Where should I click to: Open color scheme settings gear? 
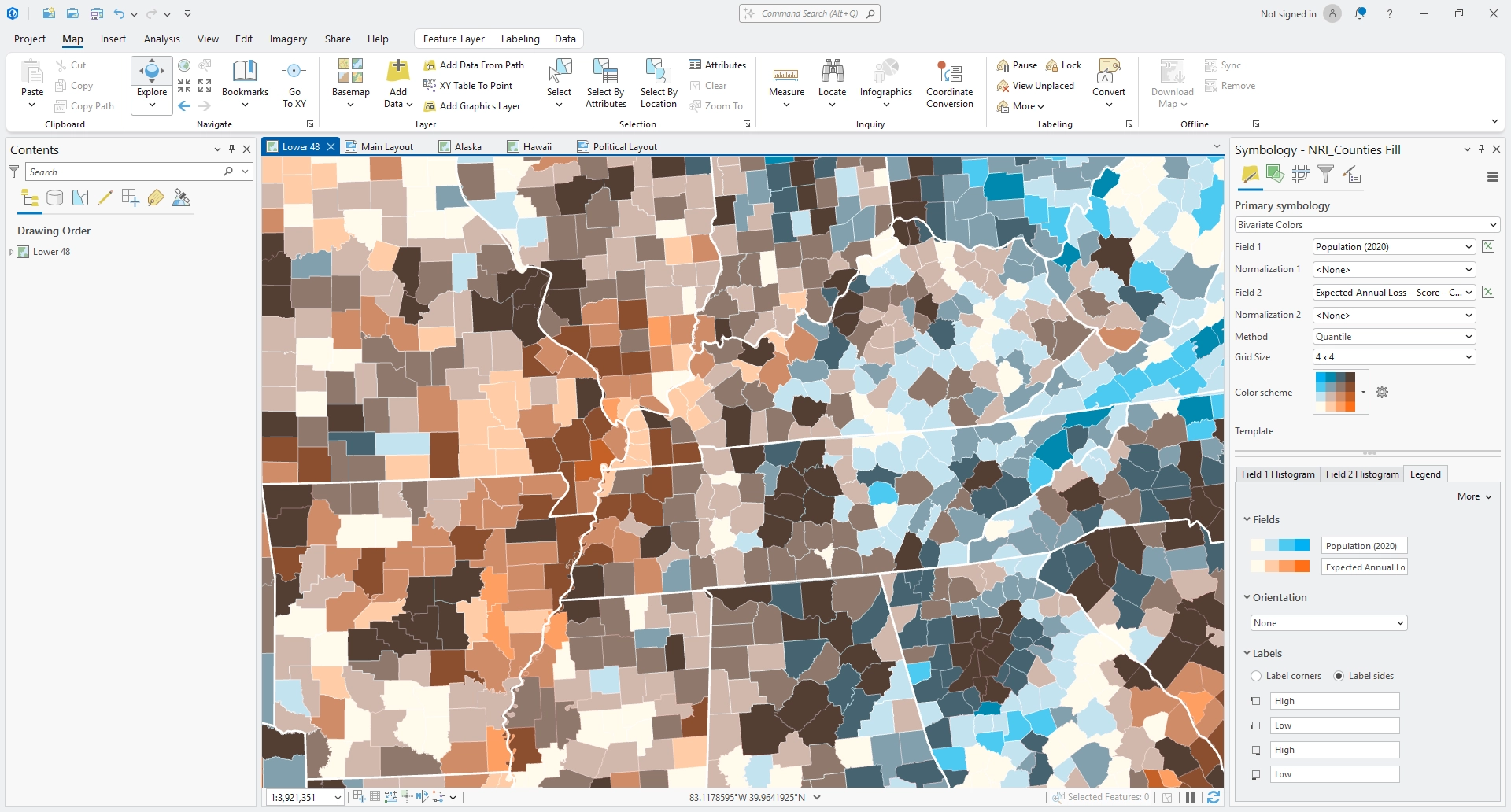click(x=1382, y=392)
